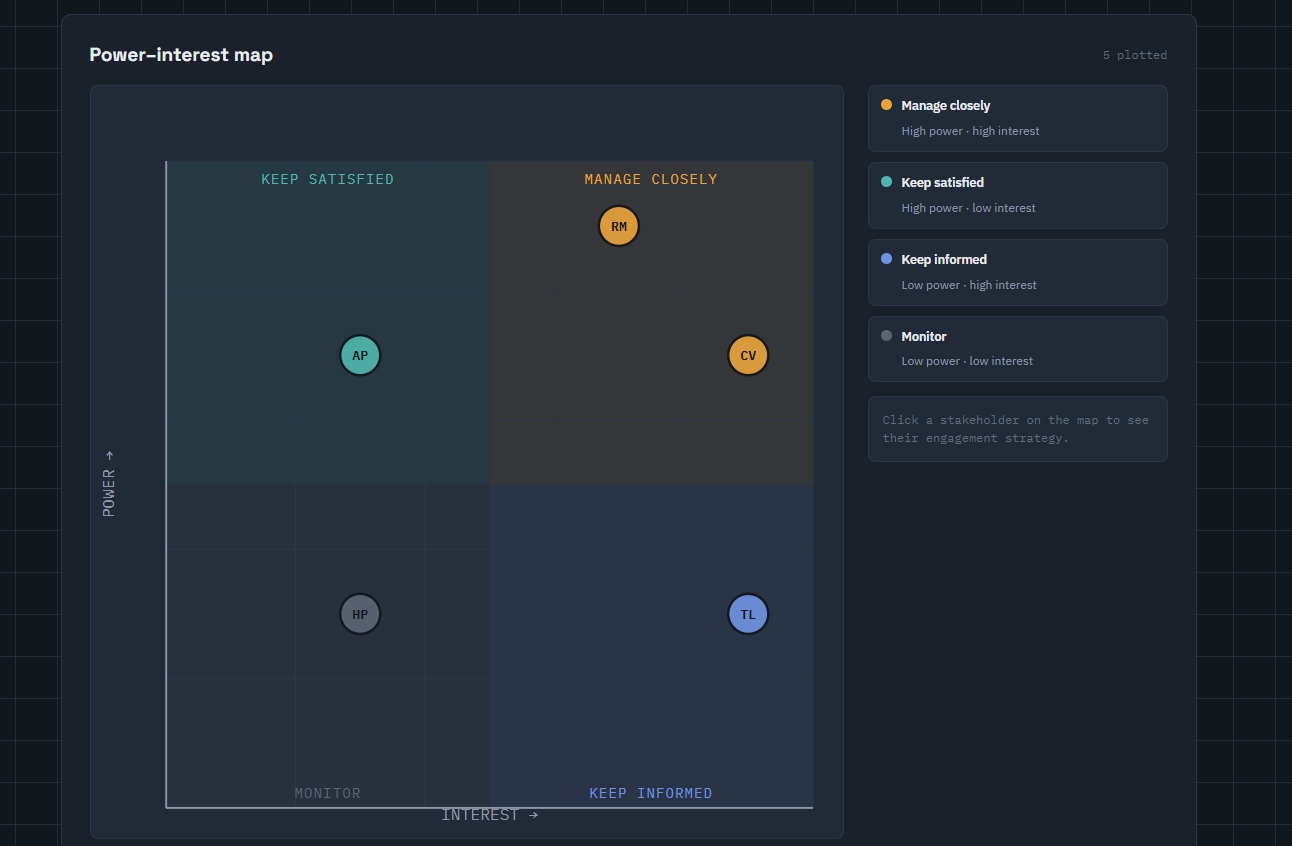Click the 5 plotted counter text
This screenshot has width=1292, height=846.
point(1135,56)
